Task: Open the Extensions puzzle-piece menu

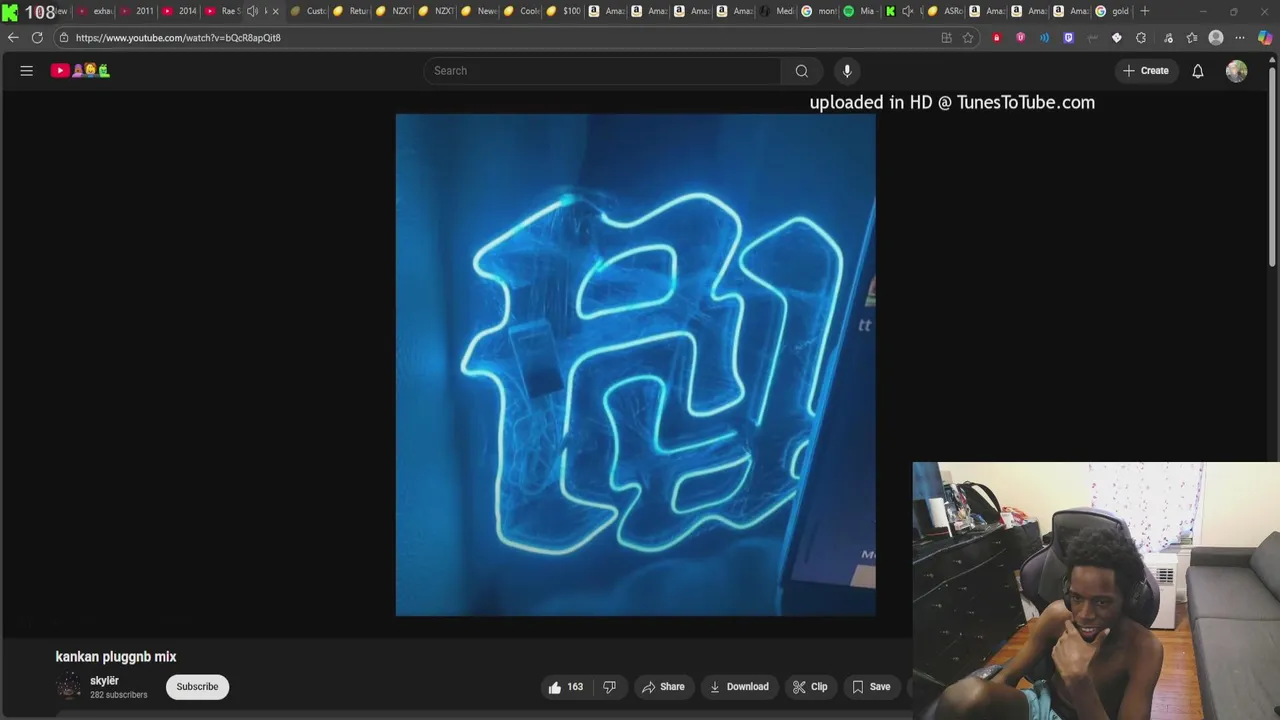Action: 1141,38
